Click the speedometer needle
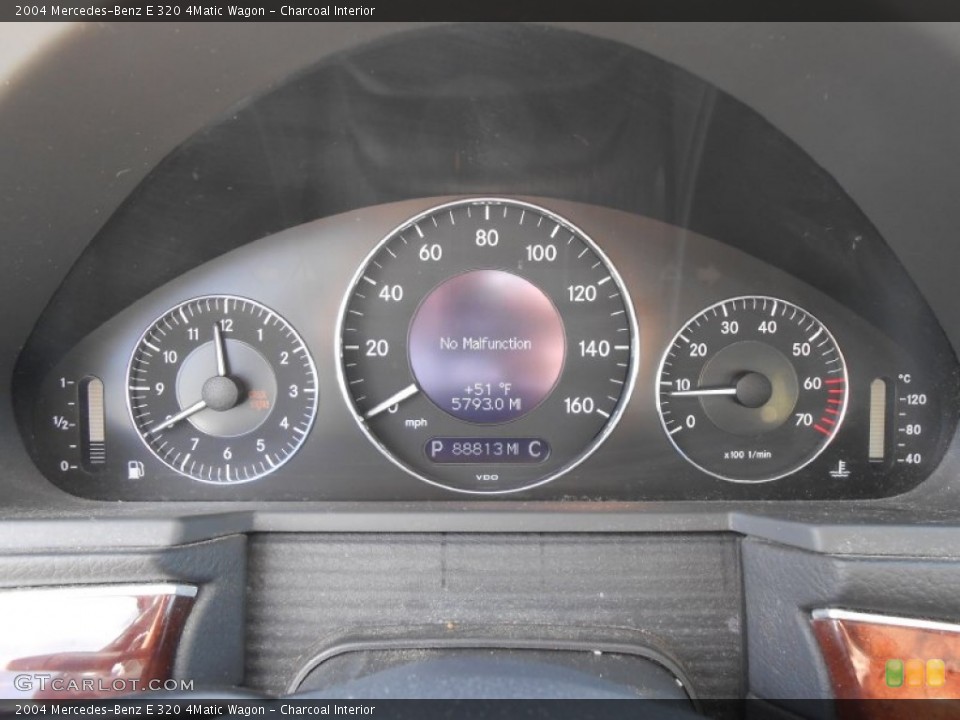 392,401
